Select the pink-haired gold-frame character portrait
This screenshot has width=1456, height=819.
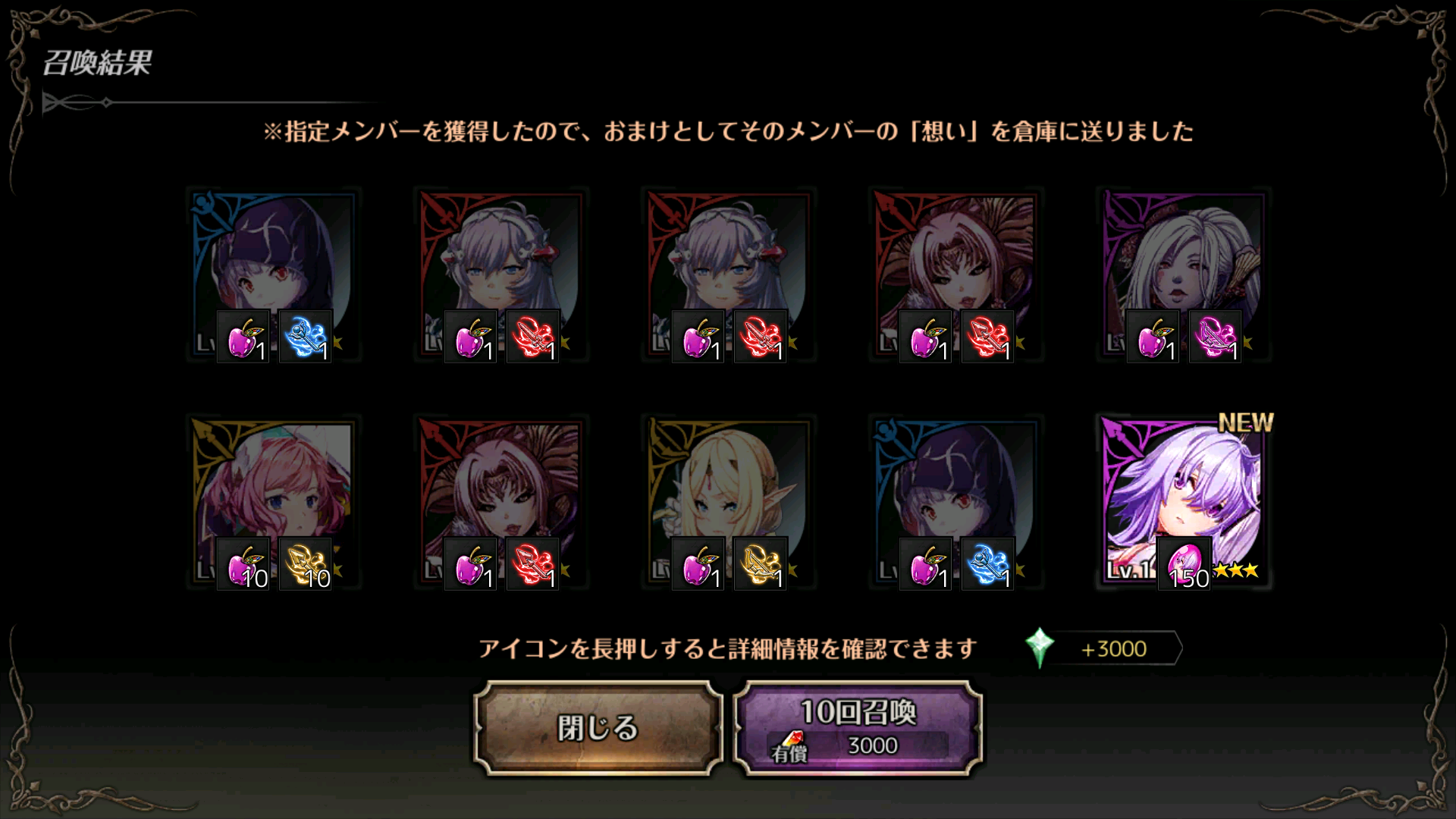tap(274, 502)
